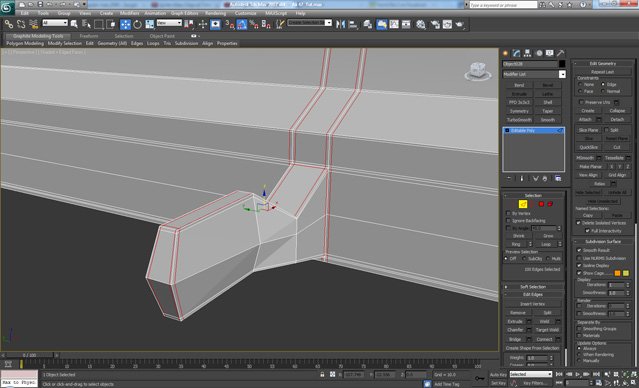Image resolution: width=639 pixels, height=388 pixels.
Task: Select the Link tool in main toolbar
Action: [9, 24]
